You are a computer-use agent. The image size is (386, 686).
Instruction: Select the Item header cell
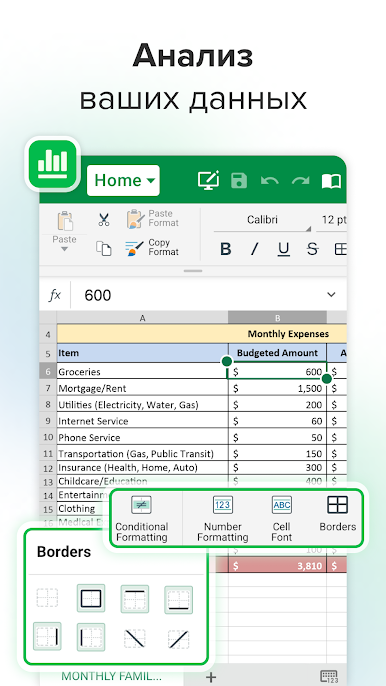pos(143,353)
